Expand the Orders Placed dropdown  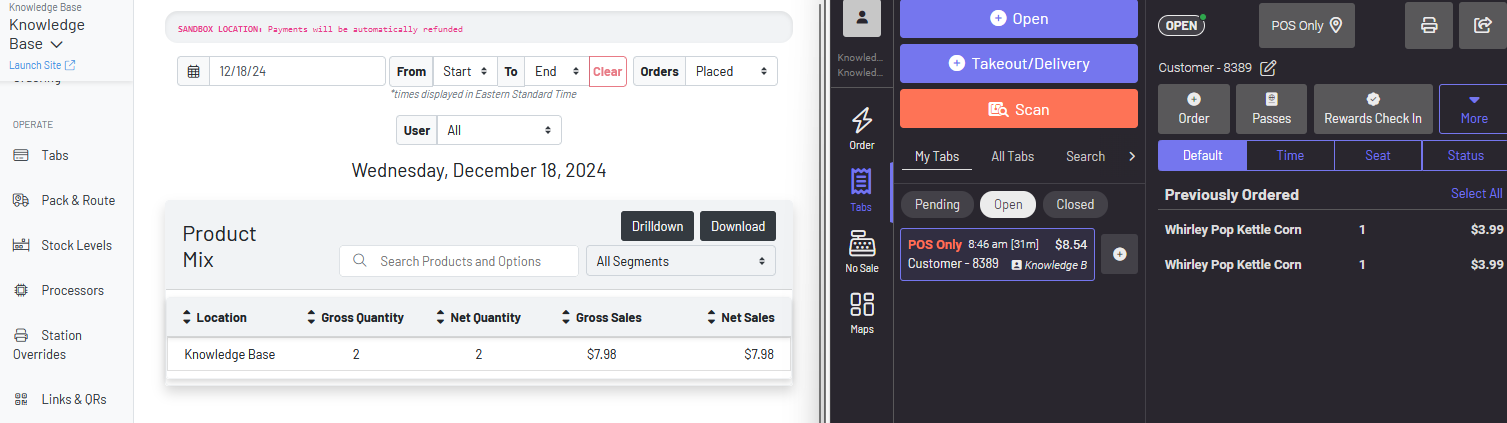(730, 72)
